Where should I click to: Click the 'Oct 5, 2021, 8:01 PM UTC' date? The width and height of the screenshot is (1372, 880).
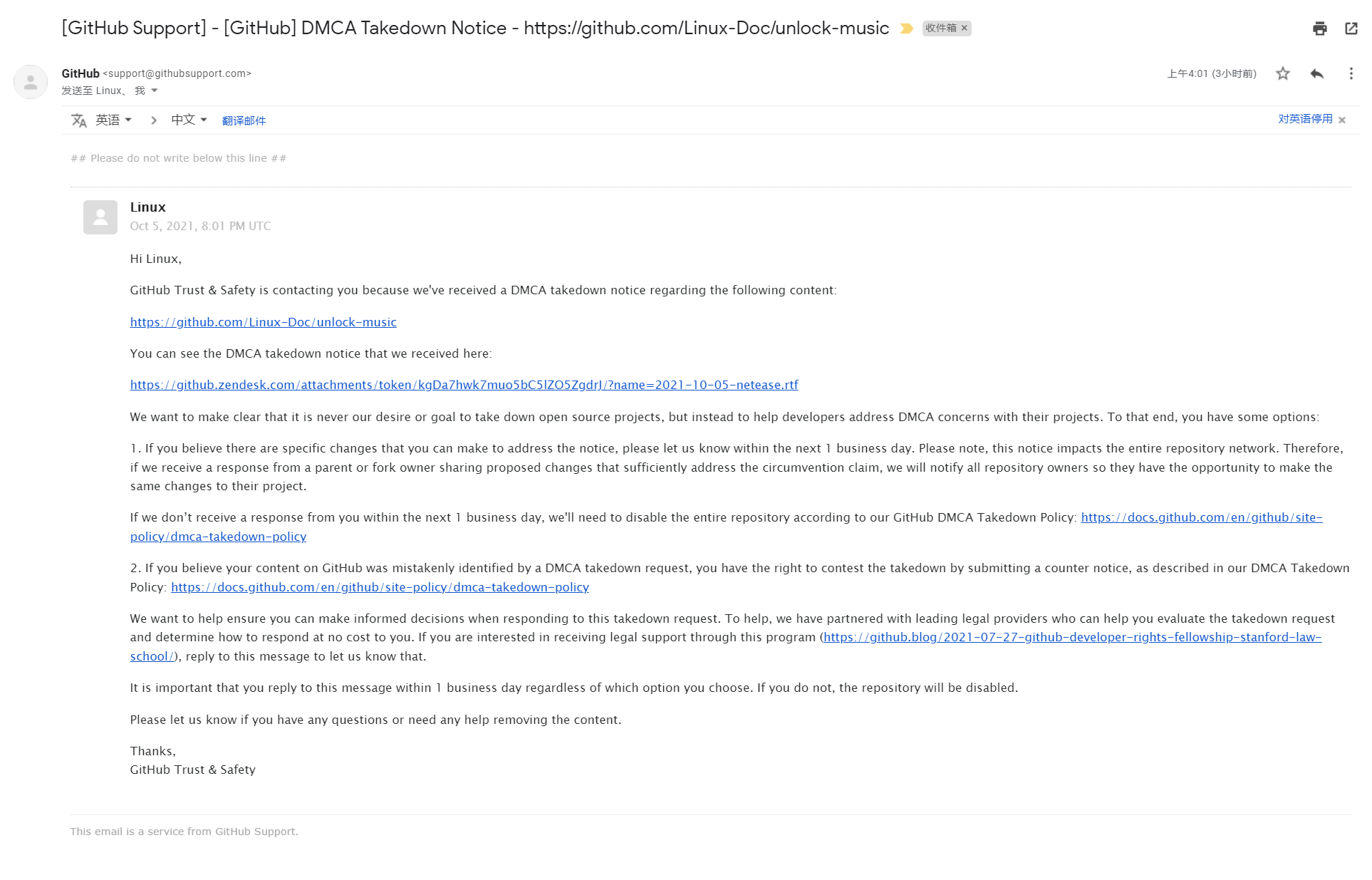[x=200, y=226]
